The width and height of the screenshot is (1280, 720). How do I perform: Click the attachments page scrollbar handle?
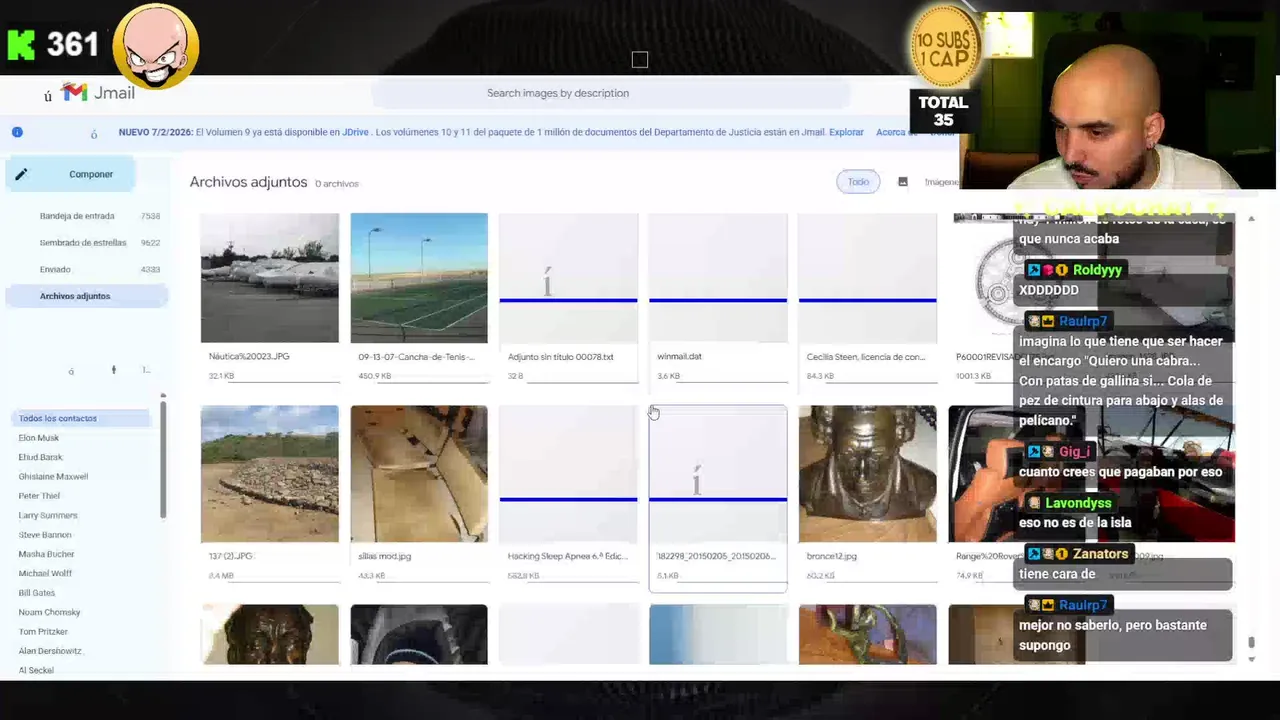(1250, 643)
